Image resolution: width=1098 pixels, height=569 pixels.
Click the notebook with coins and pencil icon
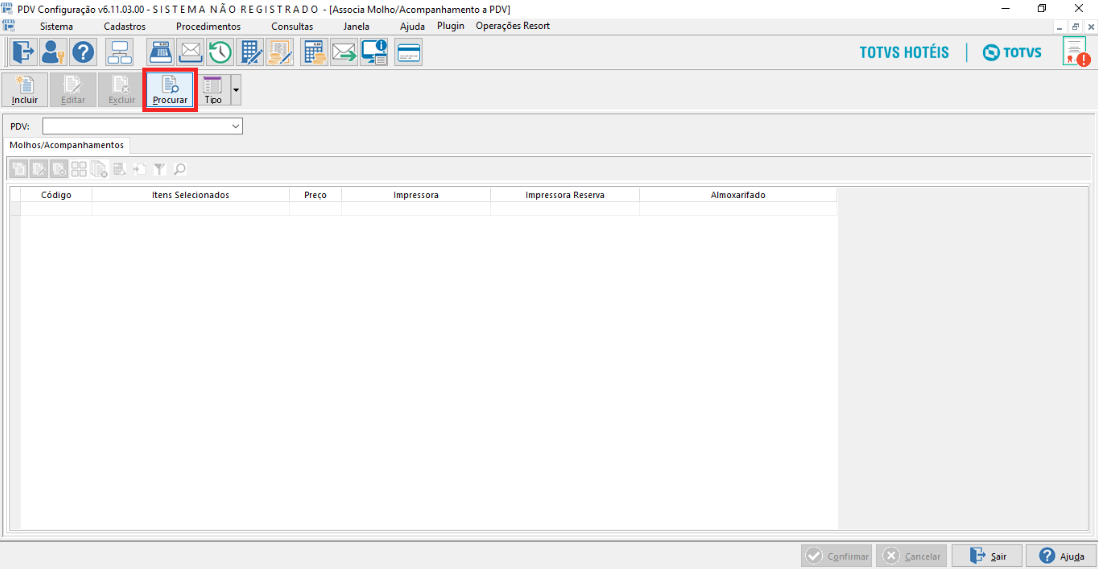pyautogui.click(x=279, y=52)
